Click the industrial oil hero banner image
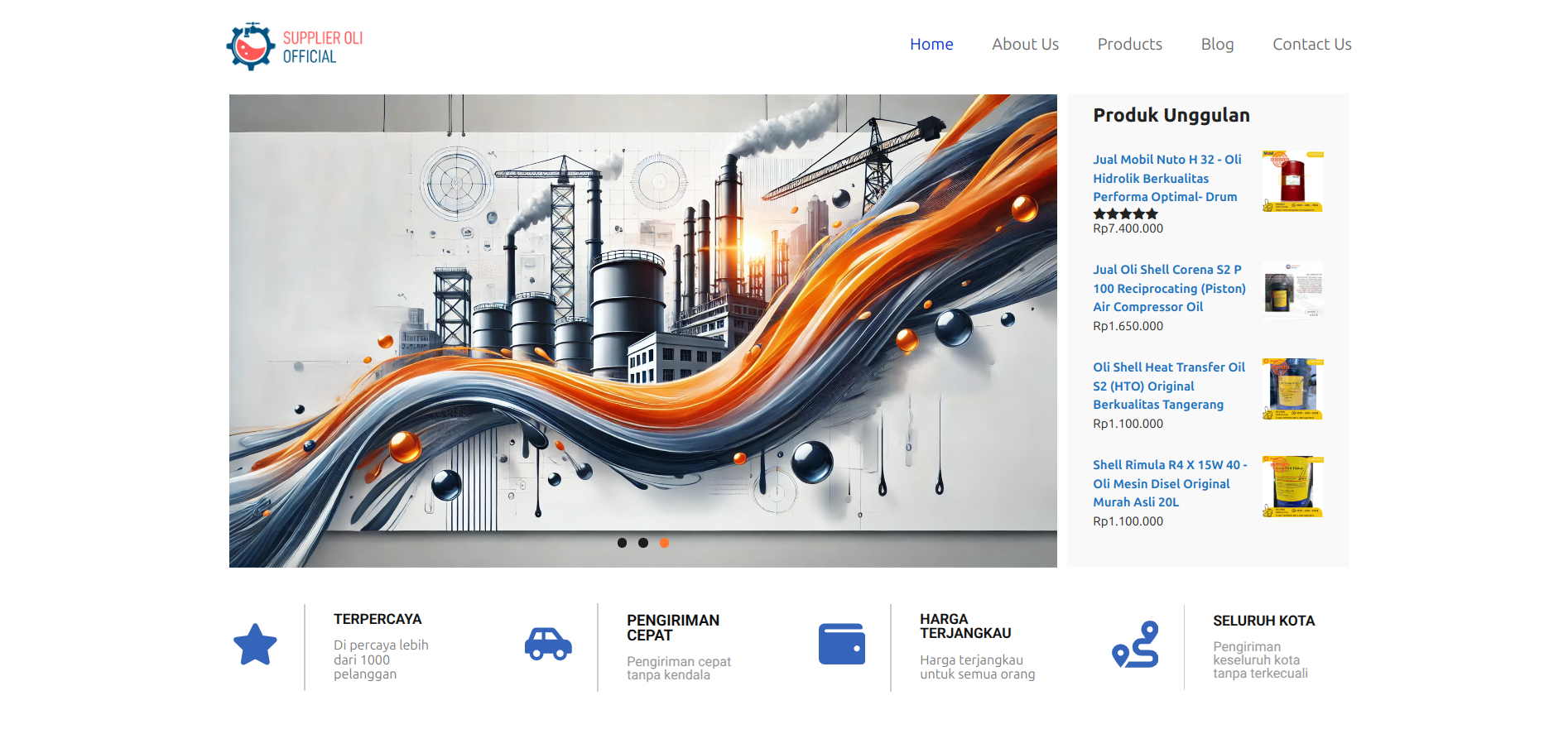The height and width of the screenshot is (729, 1568). 642,330
